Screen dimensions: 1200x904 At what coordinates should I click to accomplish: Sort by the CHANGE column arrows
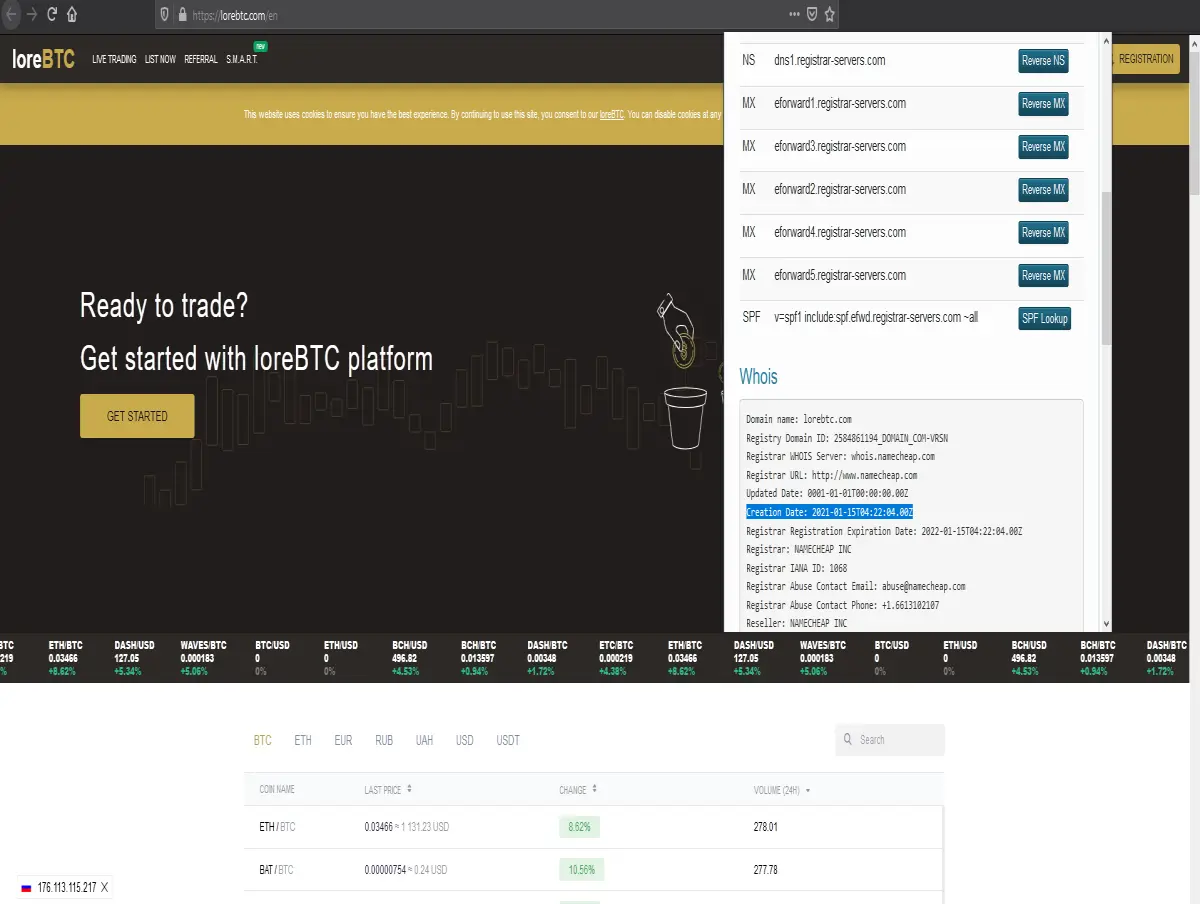[x=594, y=789]
